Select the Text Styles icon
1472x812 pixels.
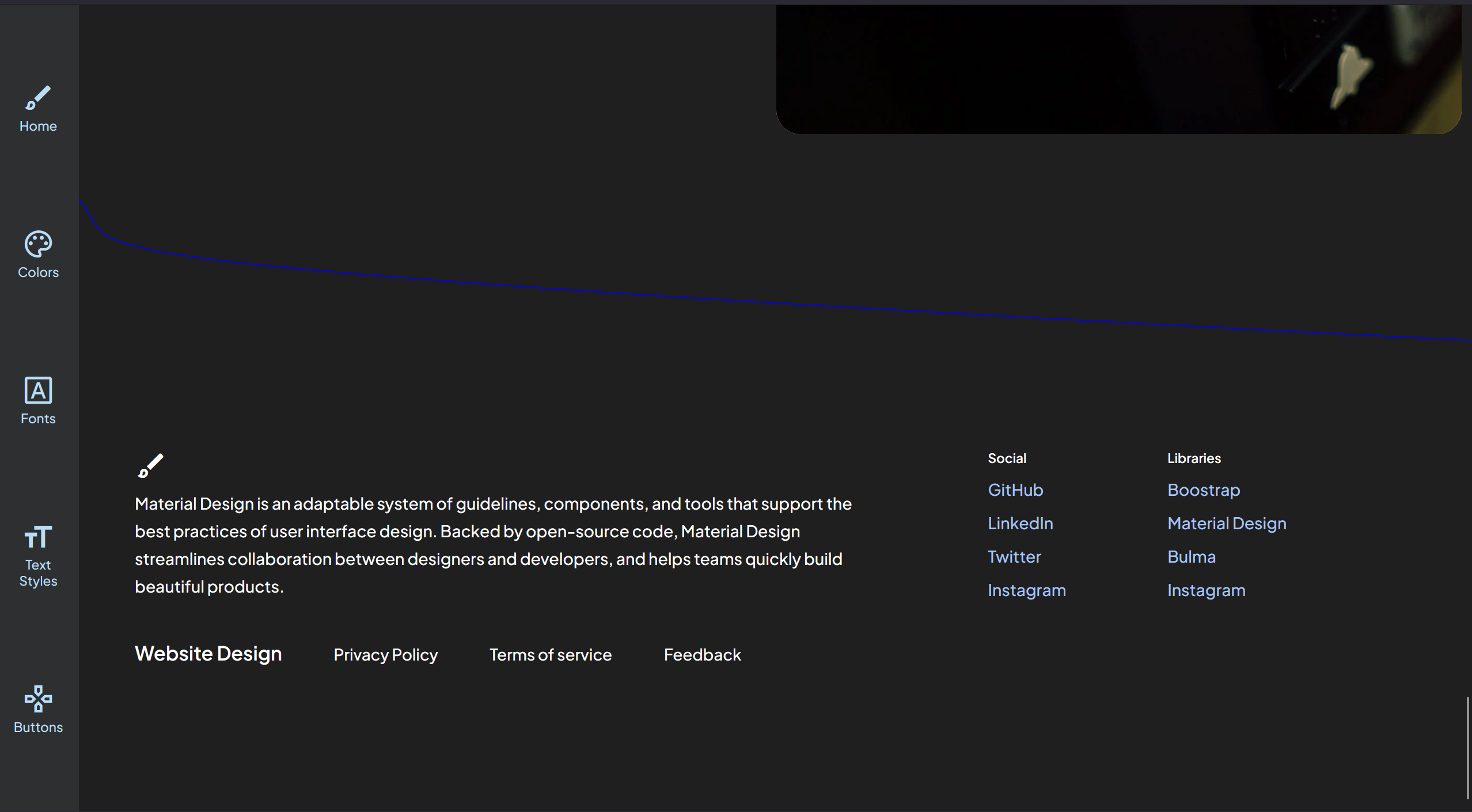tap(38, 537)
